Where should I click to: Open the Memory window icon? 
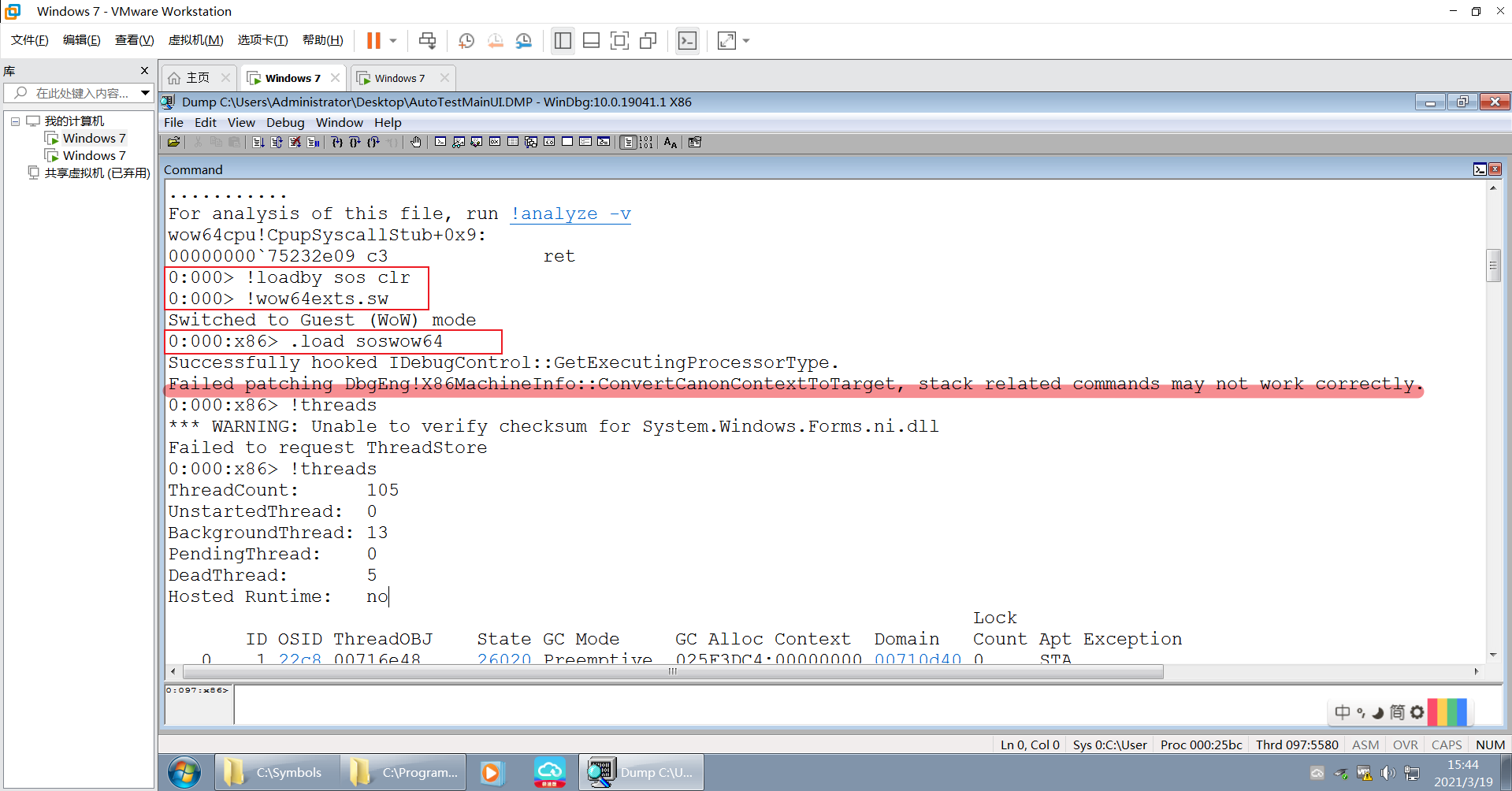point(513,143)
